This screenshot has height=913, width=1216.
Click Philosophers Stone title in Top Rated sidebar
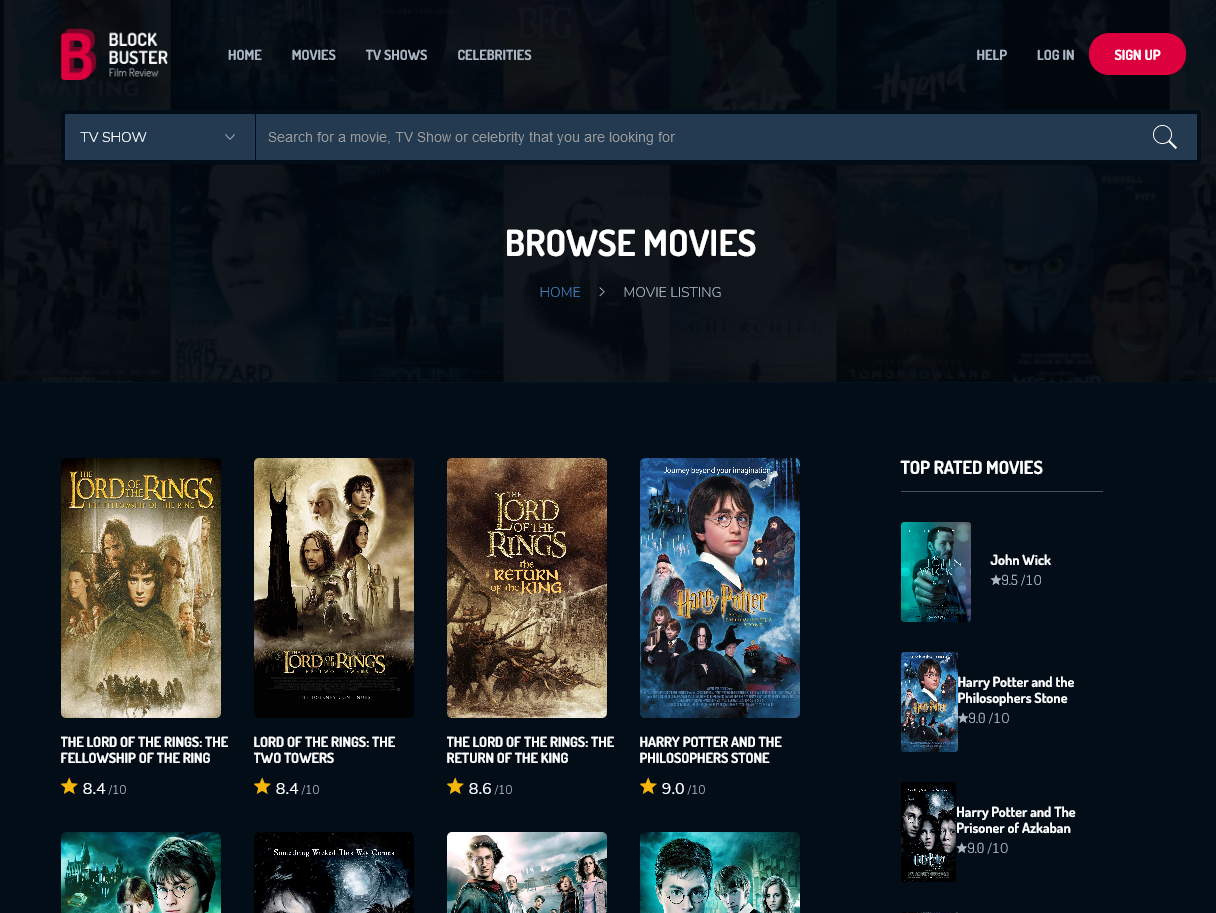[x=1016, y=690]
